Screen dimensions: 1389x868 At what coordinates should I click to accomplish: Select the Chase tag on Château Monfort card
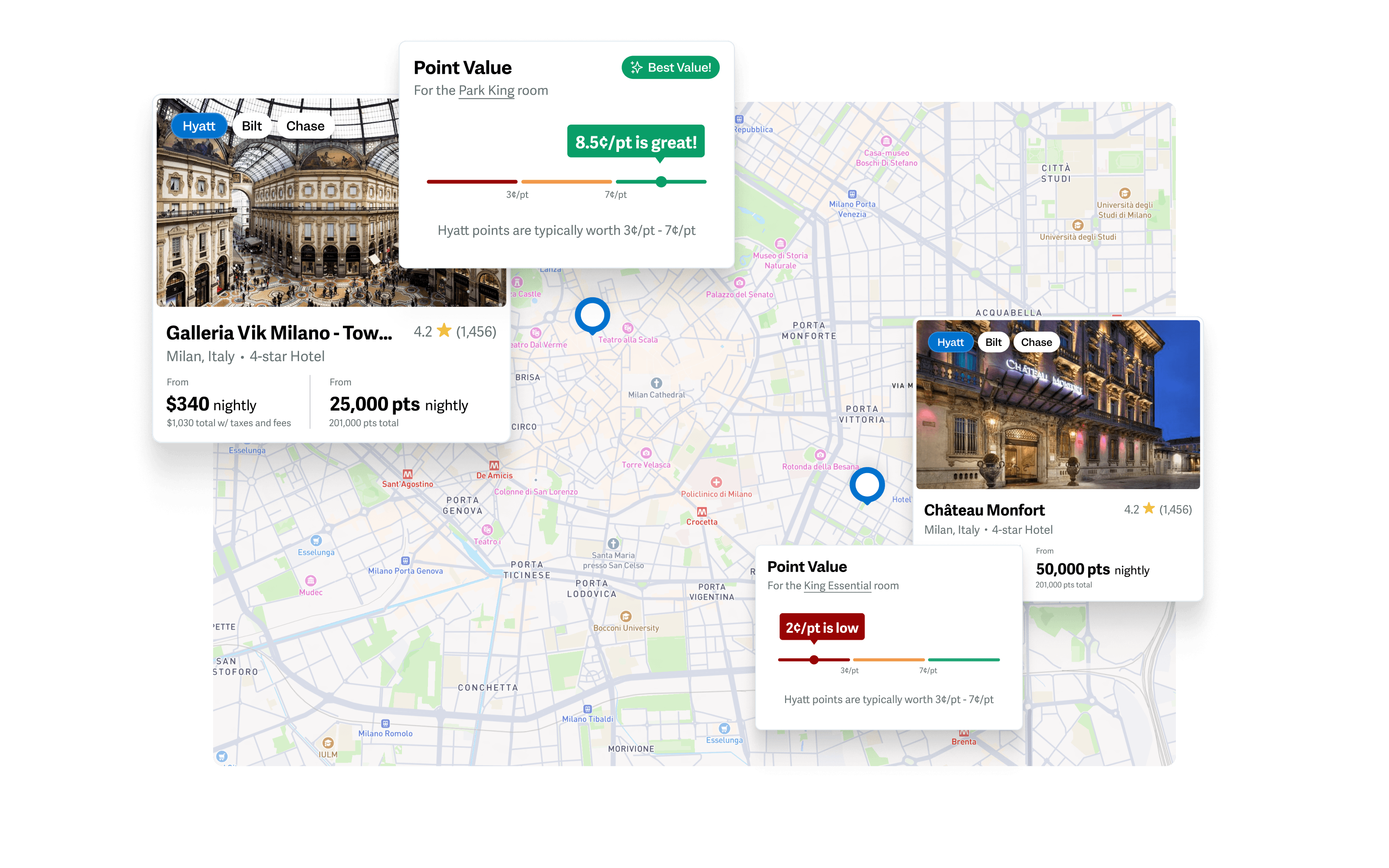click(1036, 342)
